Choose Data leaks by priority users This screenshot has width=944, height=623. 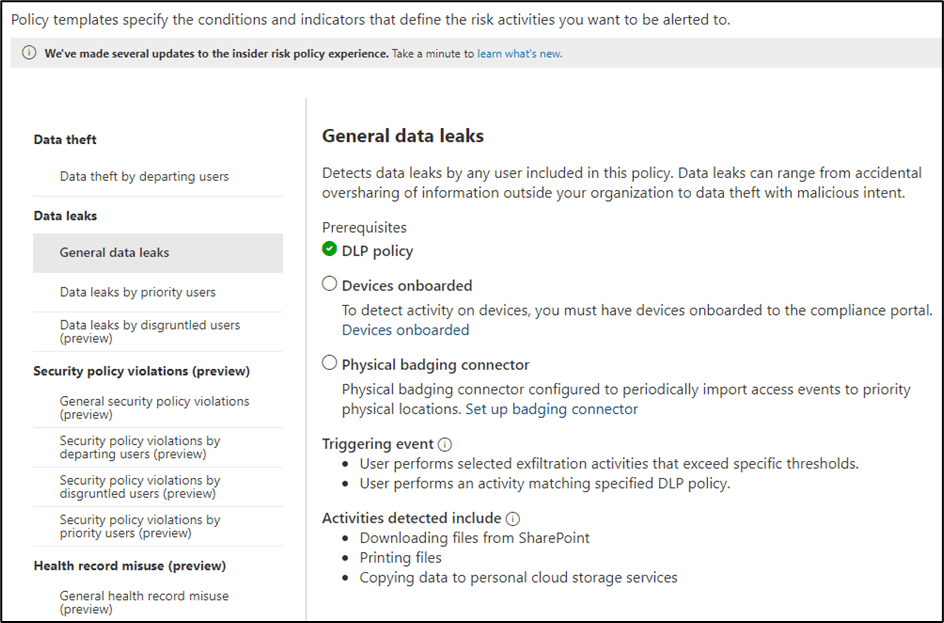pos(137,293)
